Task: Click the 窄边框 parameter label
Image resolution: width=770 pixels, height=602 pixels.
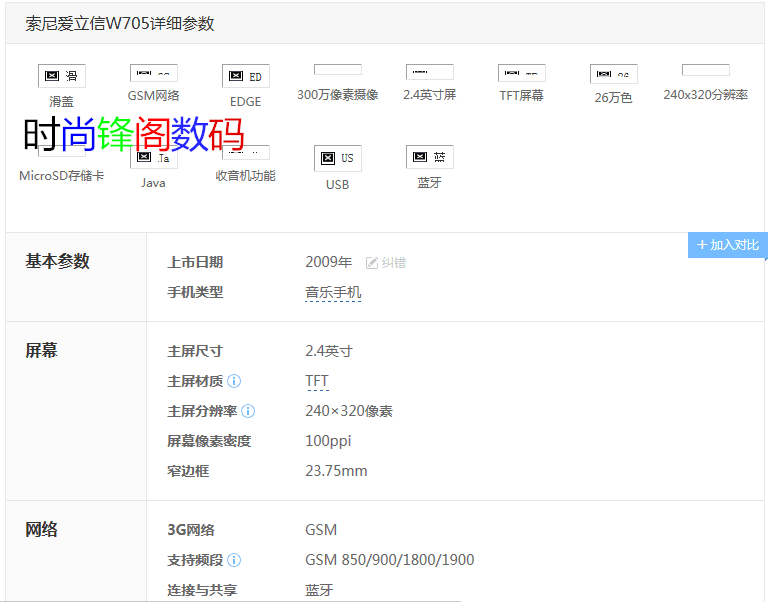Action: pyautogui.click(x=188, y=471)
